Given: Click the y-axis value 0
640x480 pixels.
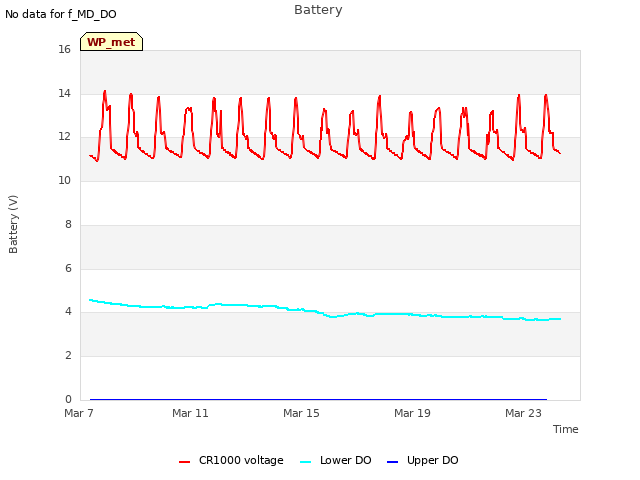Looking at the screenshot, I should [x=68, y=399].
